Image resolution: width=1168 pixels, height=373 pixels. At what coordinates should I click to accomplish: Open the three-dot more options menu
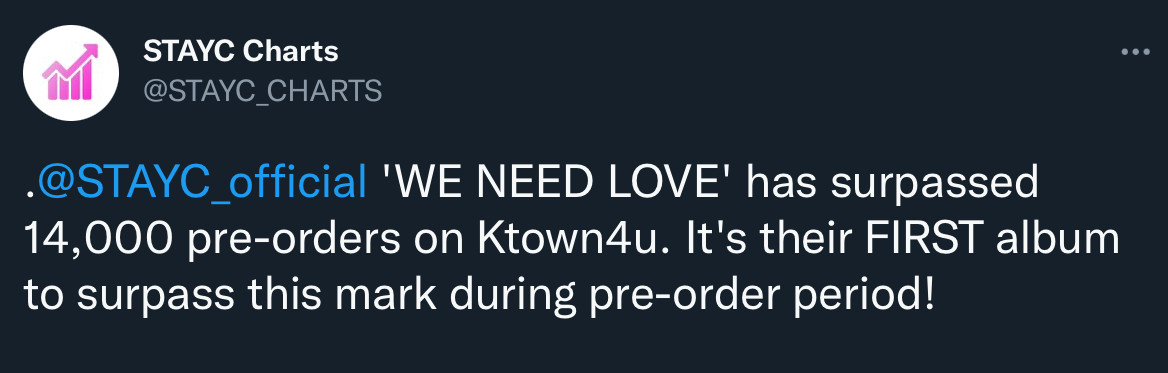tap(1135, 52)
